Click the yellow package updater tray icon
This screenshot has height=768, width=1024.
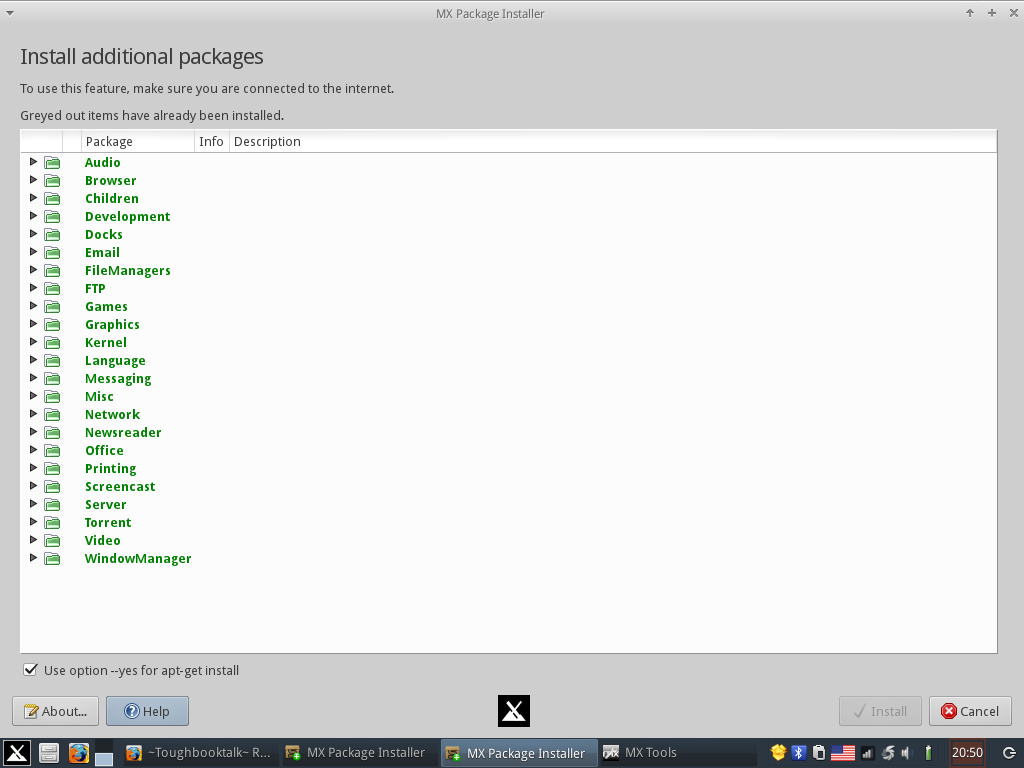click(x=778, y=753)
